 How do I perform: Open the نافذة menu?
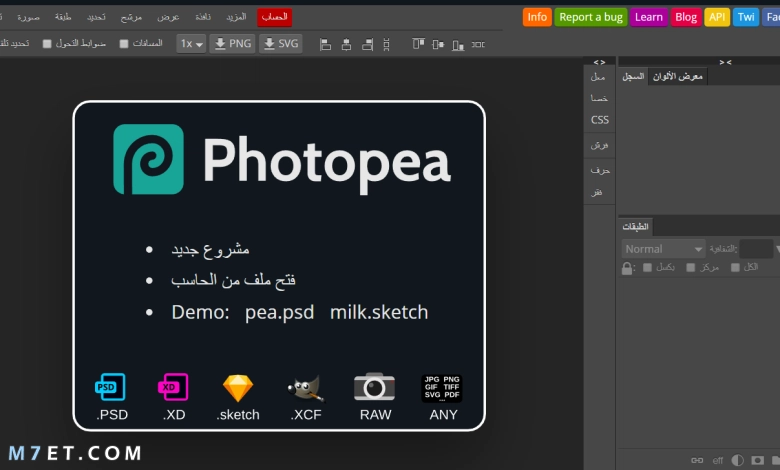click(203, 17)
